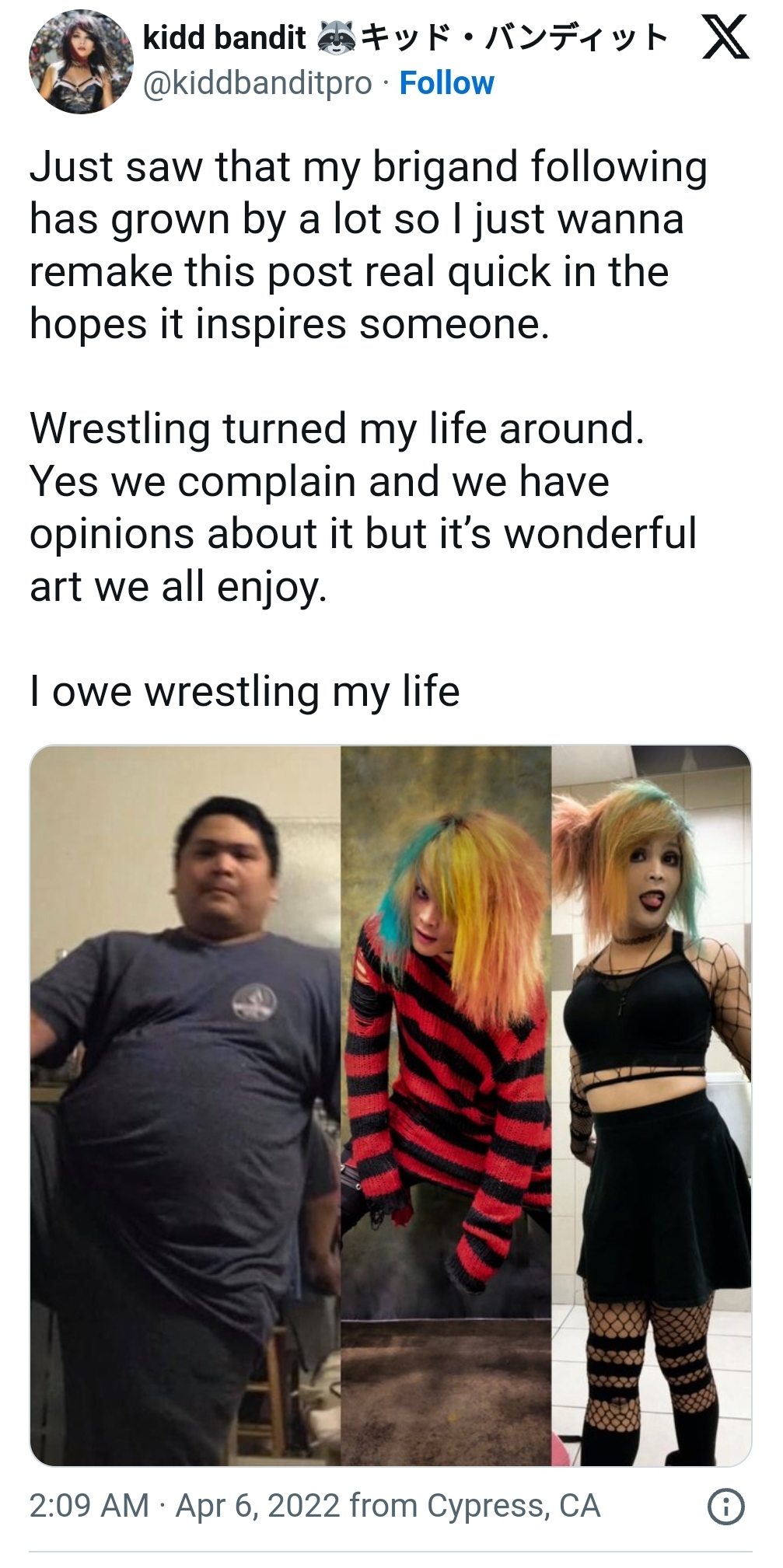Click the 'I owe wrestling my life' line

245,691
